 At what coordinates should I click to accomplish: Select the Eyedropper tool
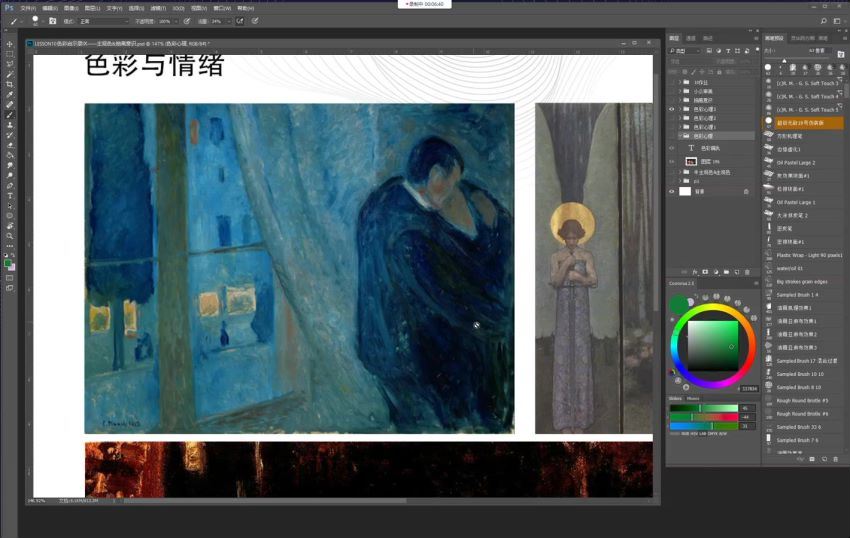point(10,94)
